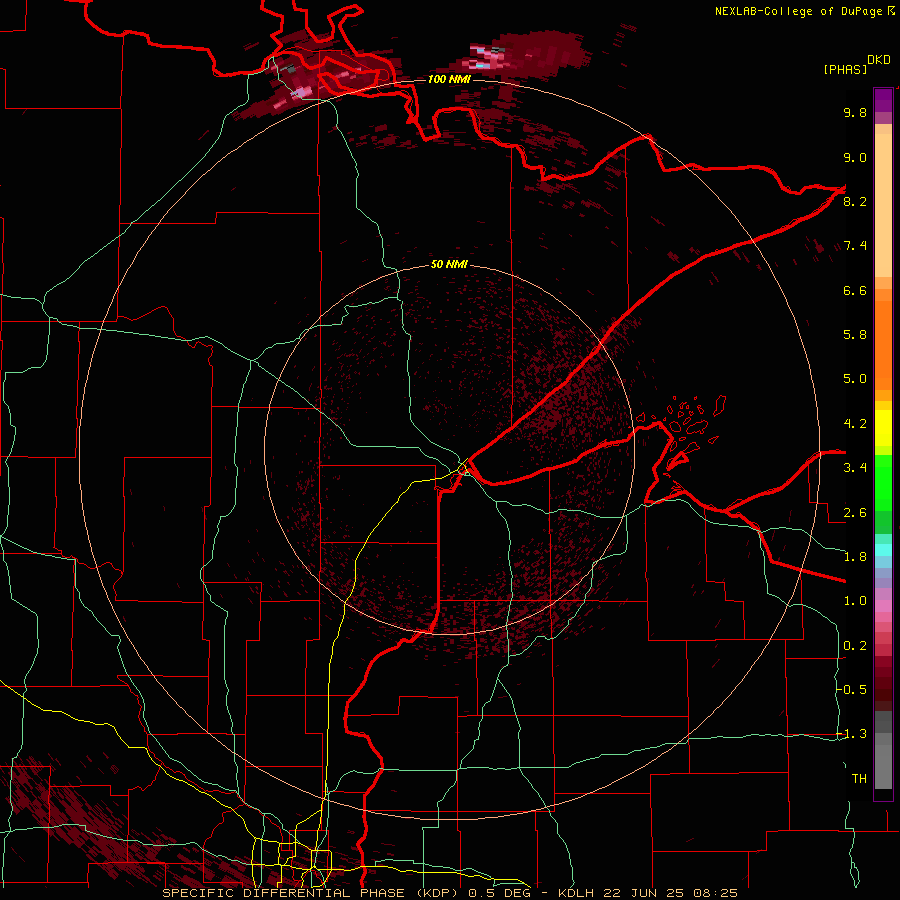Click the 2.6 value on color scale
Image resolution: width=900 pixels, height=900 pixels.
pyautogui.click(x=855, y=513)
